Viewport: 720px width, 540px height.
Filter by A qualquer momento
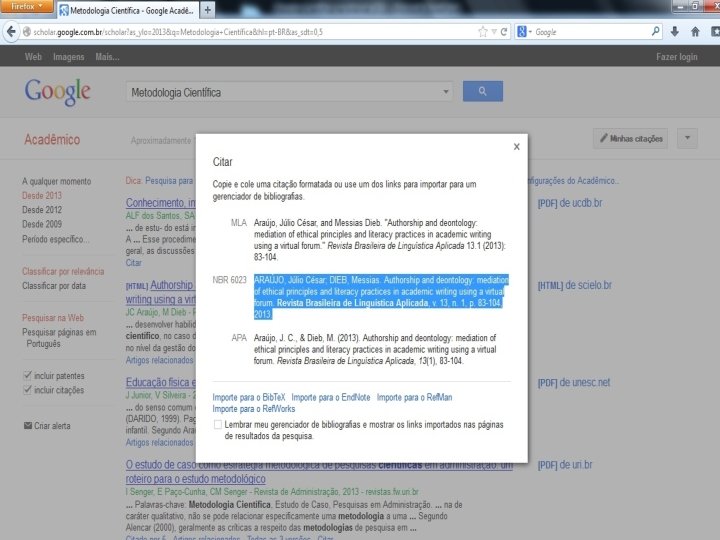click(56, 181)
